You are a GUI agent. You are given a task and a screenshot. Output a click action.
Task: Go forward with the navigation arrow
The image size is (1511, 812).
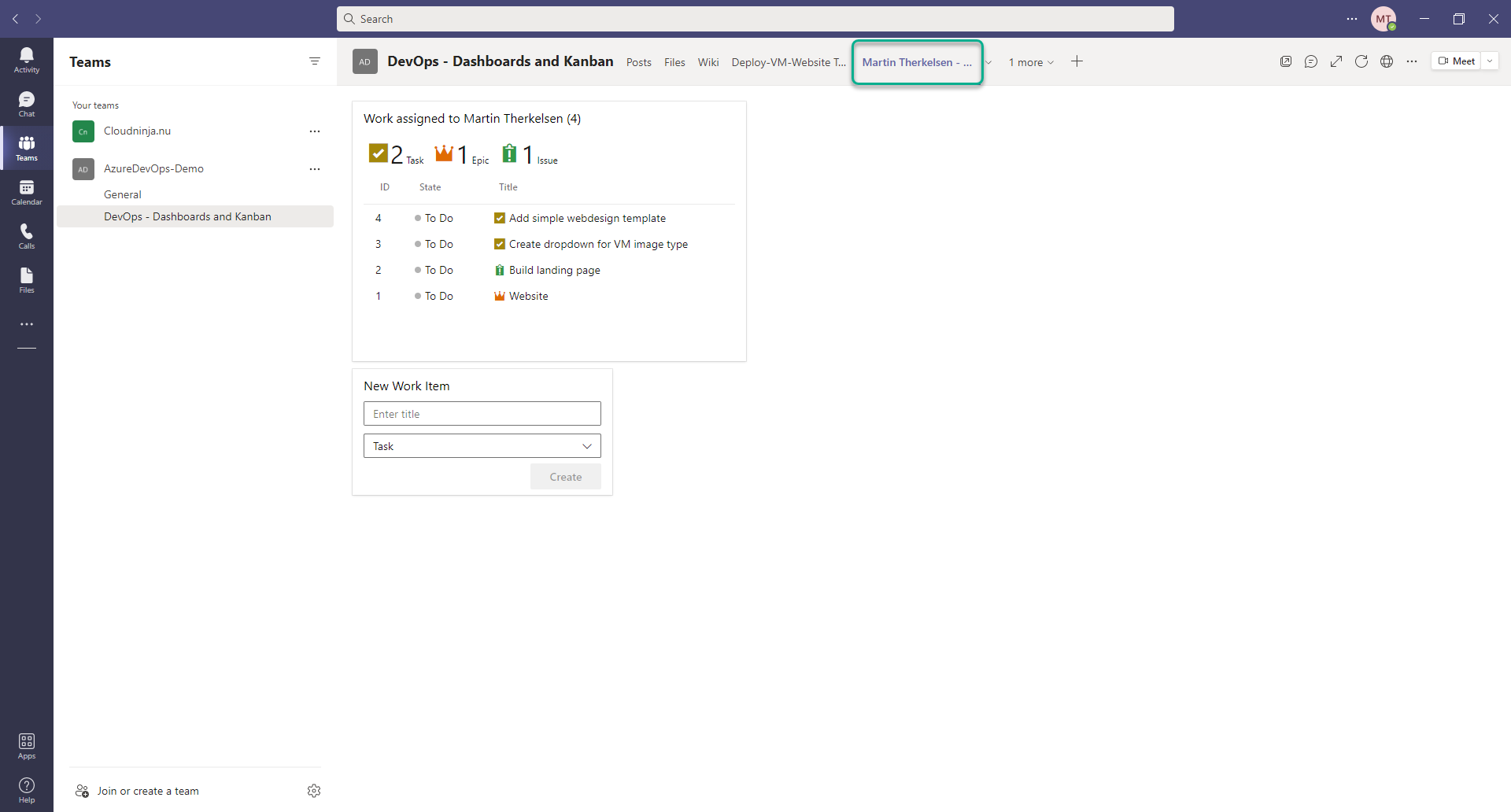[38, 19]
